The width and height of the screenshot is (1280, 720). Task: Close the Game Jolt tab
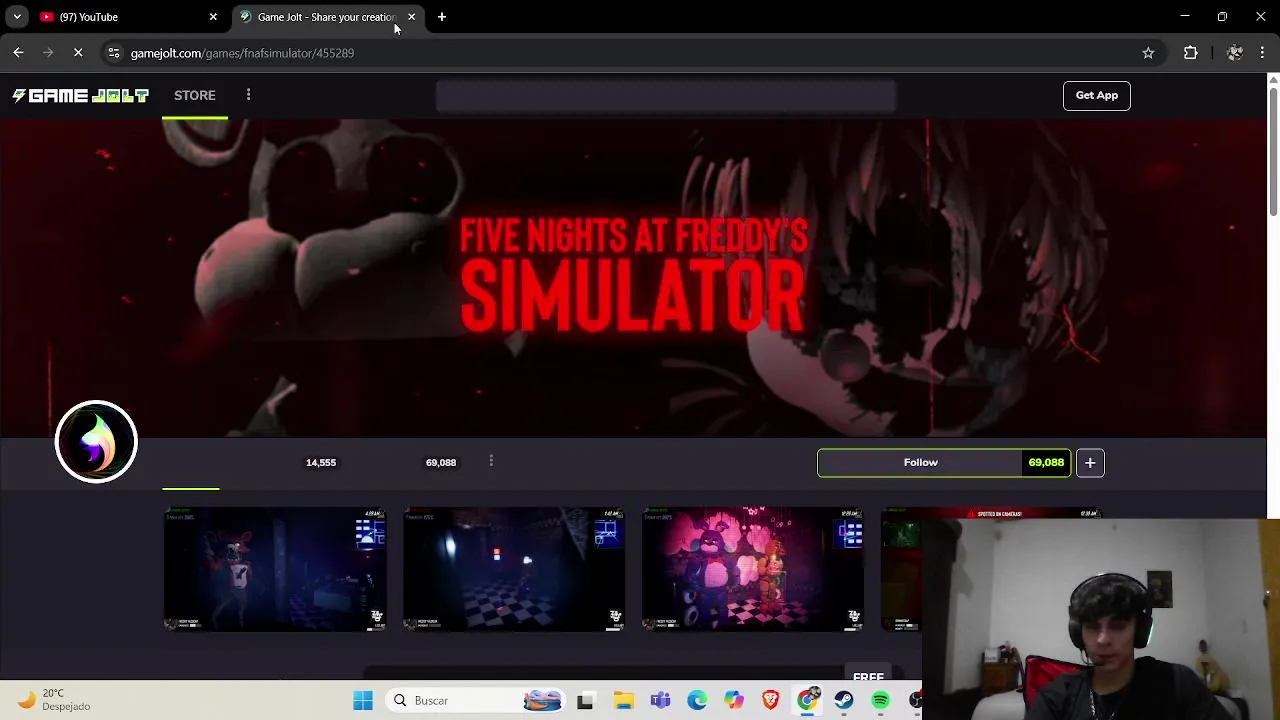point(411,17)
